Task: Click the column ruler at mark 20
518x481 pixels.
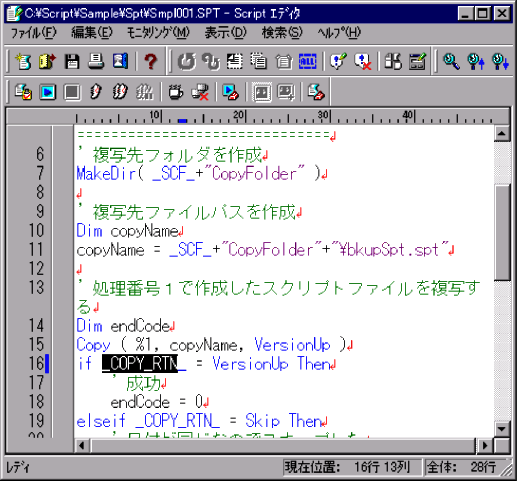Action: tap(239, 116)
